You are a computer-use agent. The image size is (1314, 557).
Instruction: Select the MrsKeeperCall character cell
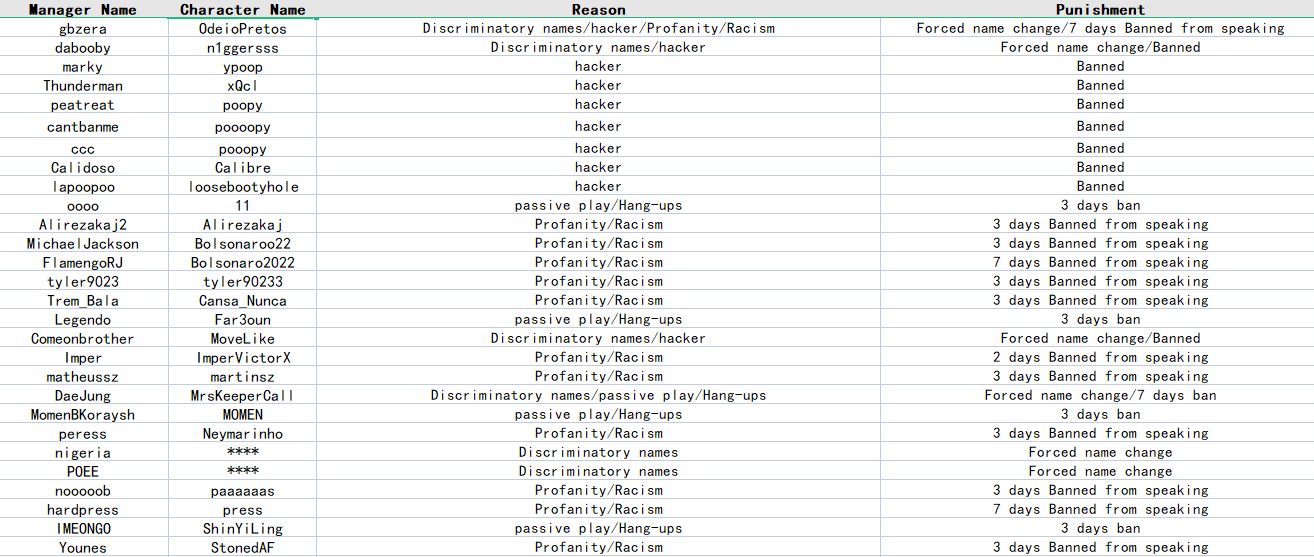(x=243, y=395)
